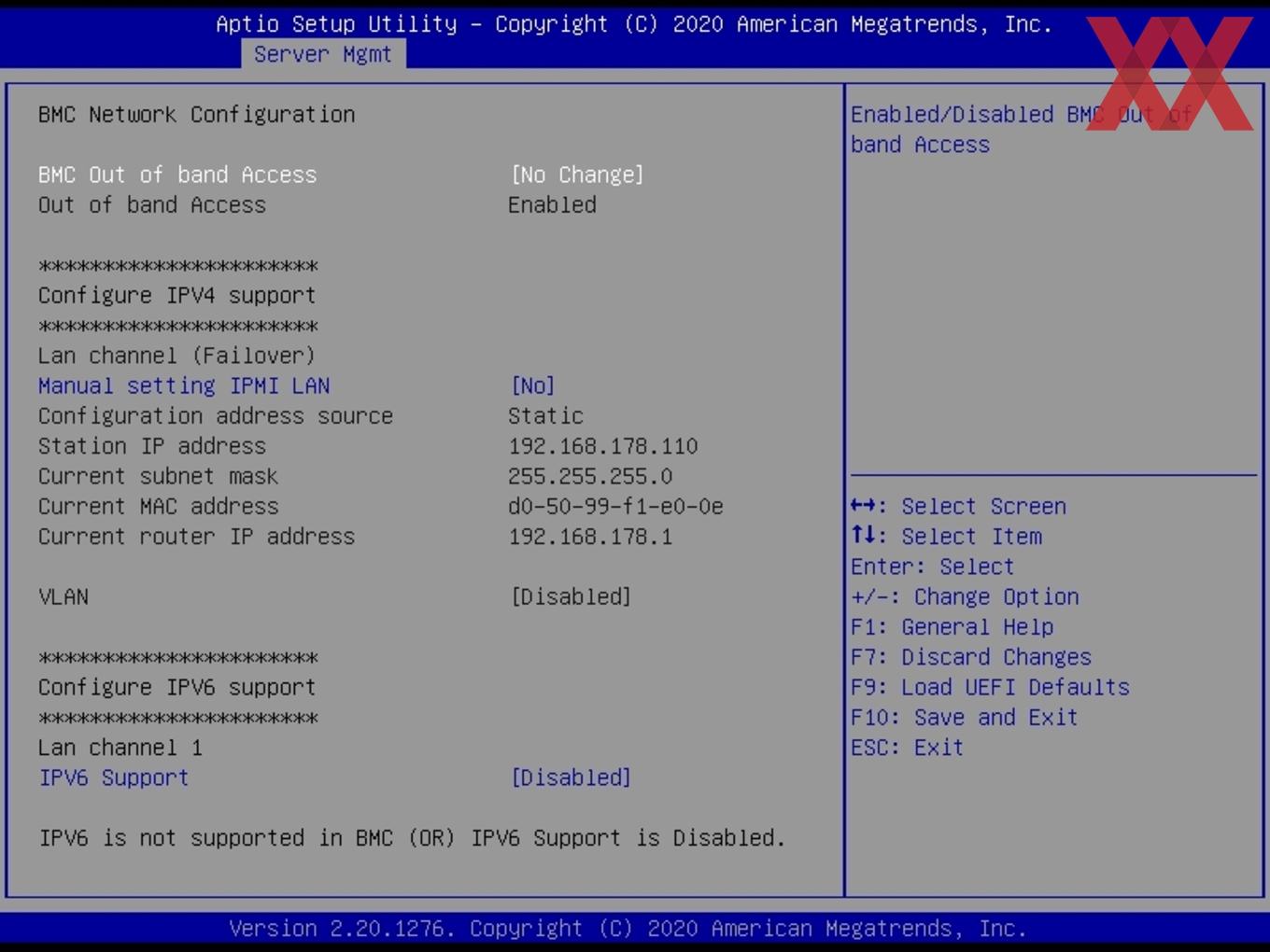
Task: Click MAC address d0-50-99-f1-e0-0e
Action: [615, 506]
